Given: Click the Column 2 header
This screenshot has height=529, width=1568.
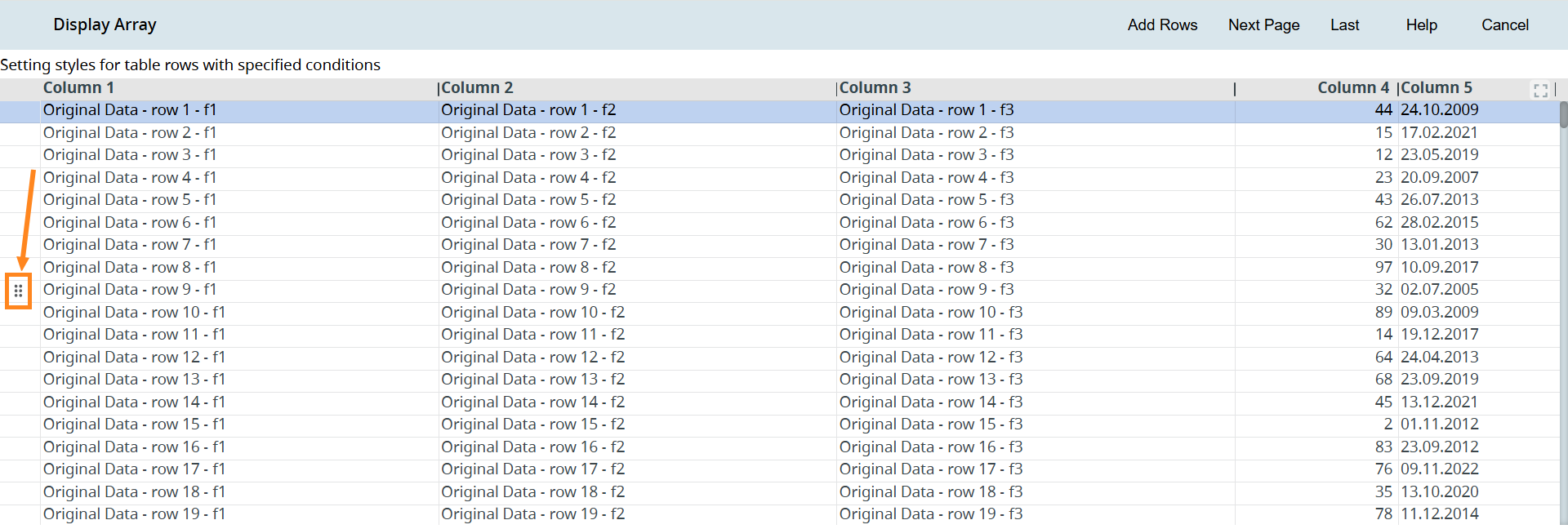Looking at the screenshot, I should pyautogui.click(x=477, y=88).
